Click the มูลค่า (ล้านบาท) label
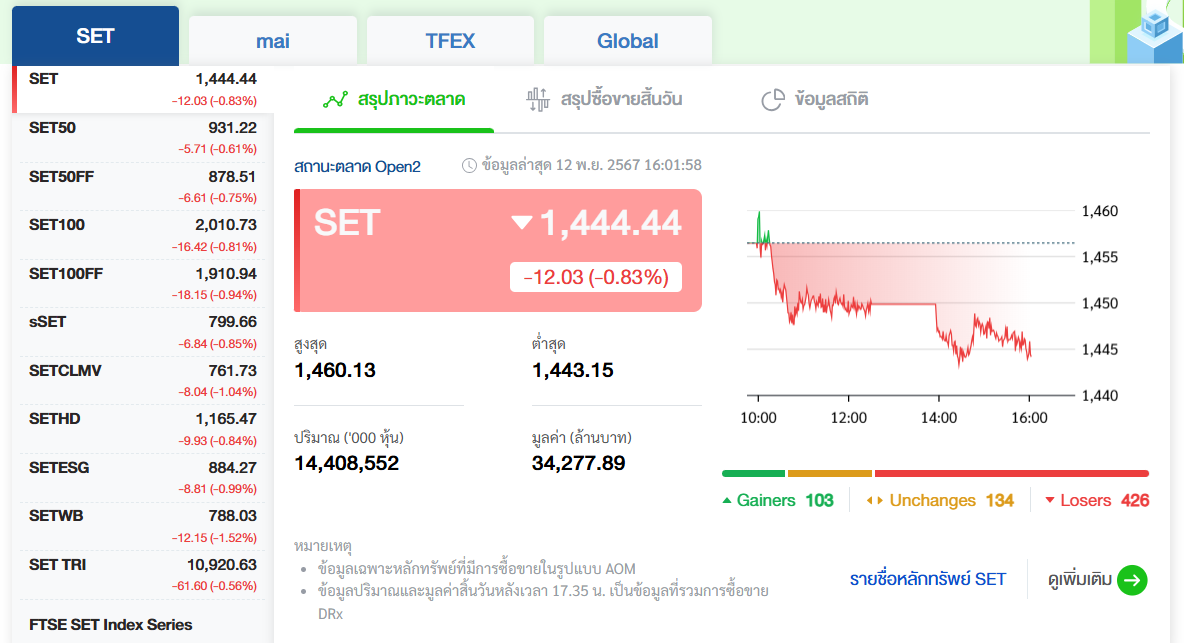Image resolution: width=1184 pixels, height=643 pixels. (x=581, y=438)
